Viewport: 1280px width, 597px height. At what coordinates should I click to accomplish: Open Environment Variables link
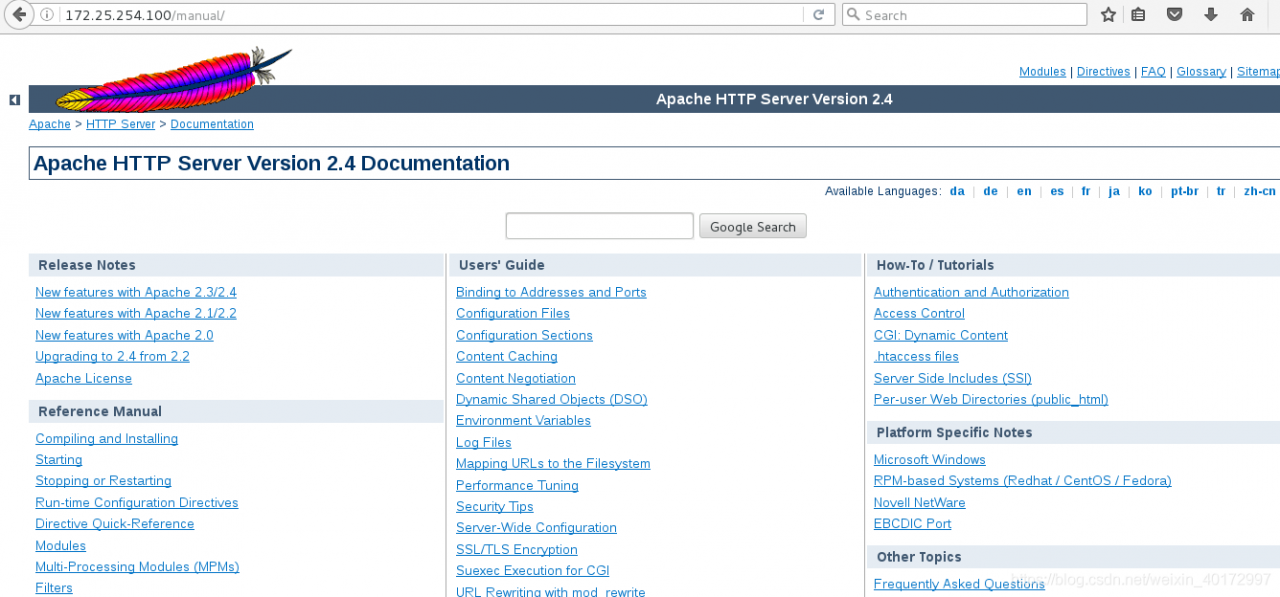[523, 421]
